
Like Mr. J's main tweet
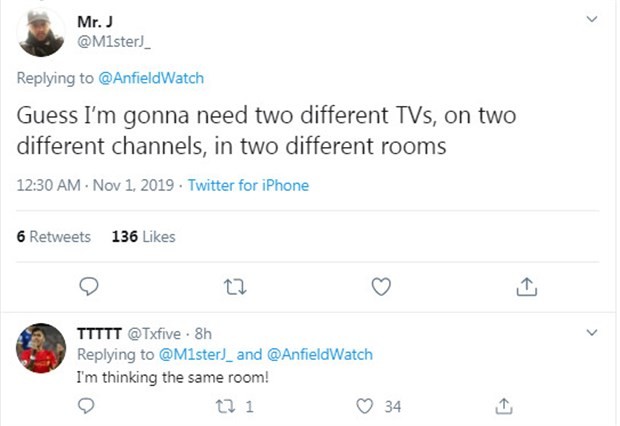380,287
